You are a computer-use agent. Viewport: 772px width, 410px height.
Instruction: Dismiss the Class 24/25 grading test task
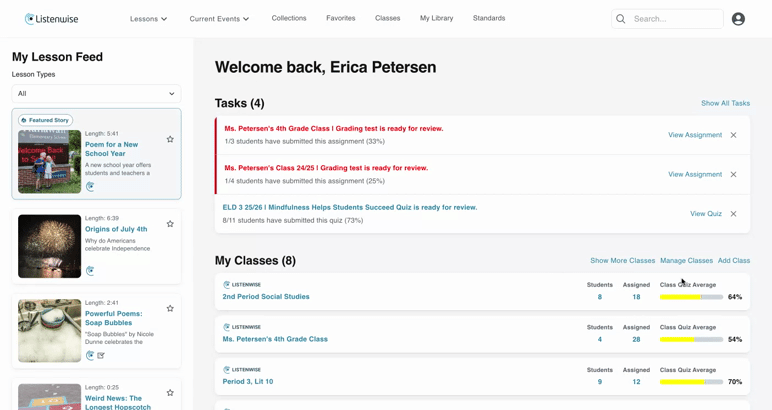coord(733,174)
